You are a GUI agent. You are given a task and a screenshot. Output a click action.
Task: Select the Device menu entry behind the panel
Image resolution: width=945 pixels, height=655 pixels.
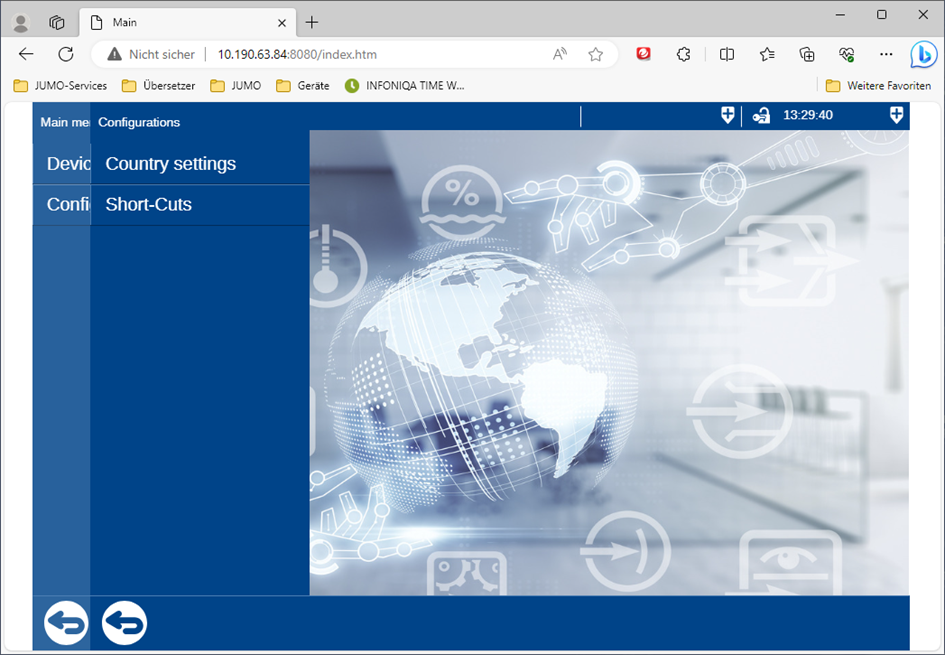(x=62, y=164)
